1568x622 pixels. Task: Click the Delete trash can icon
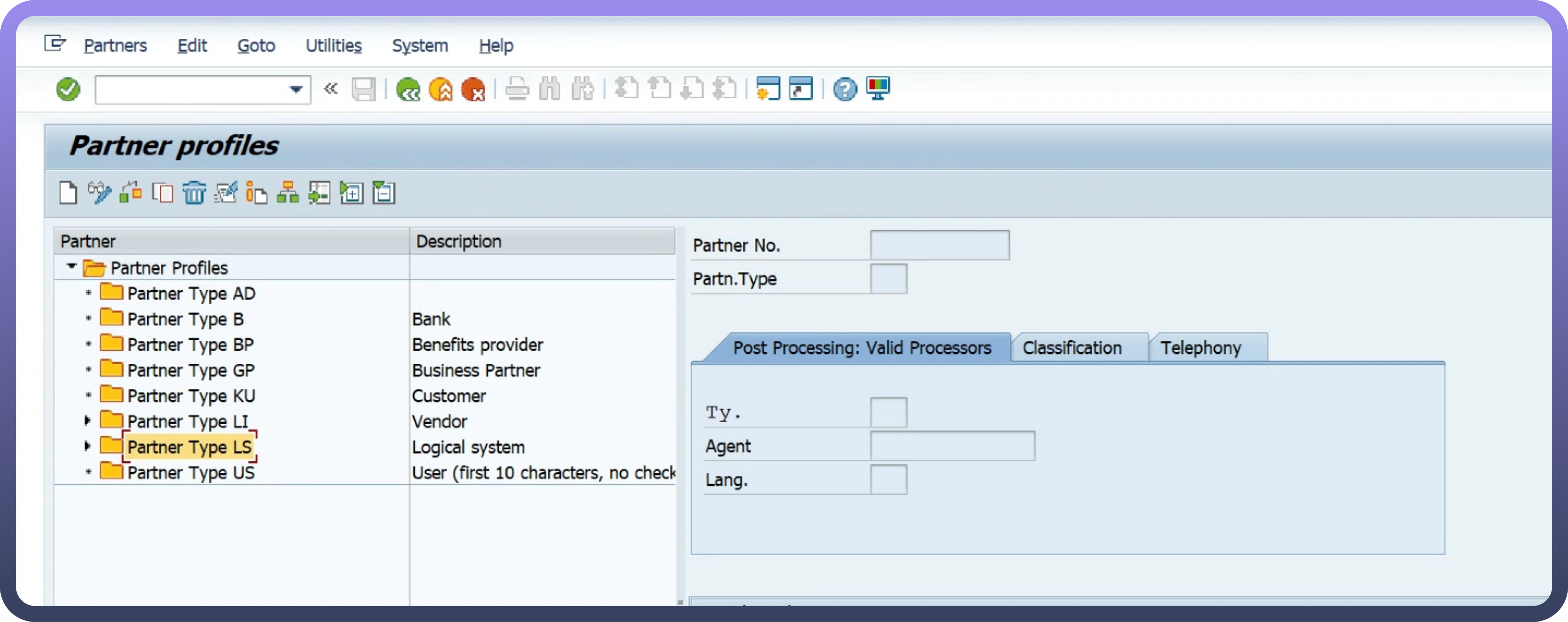coord(194,193)
